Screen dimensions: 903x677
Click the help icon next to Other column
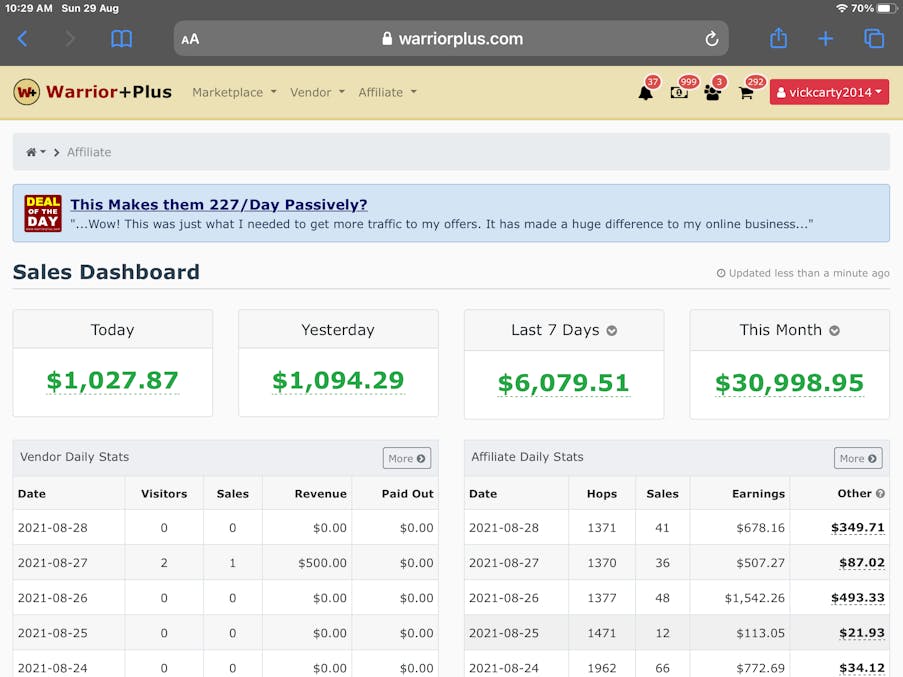[x=880, y=493]
